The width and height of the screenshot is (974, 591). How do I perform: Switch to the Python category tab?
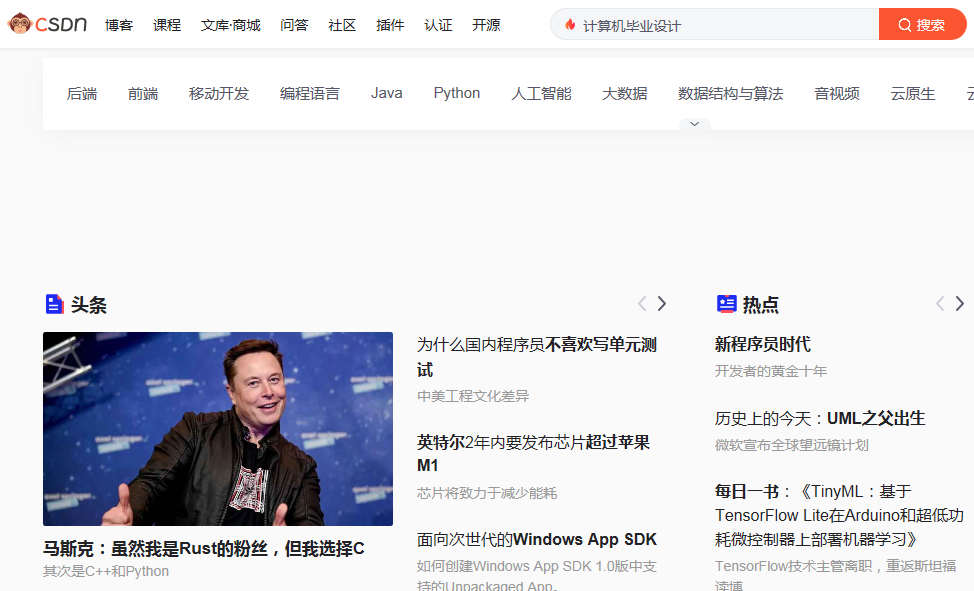coord(457,92)
